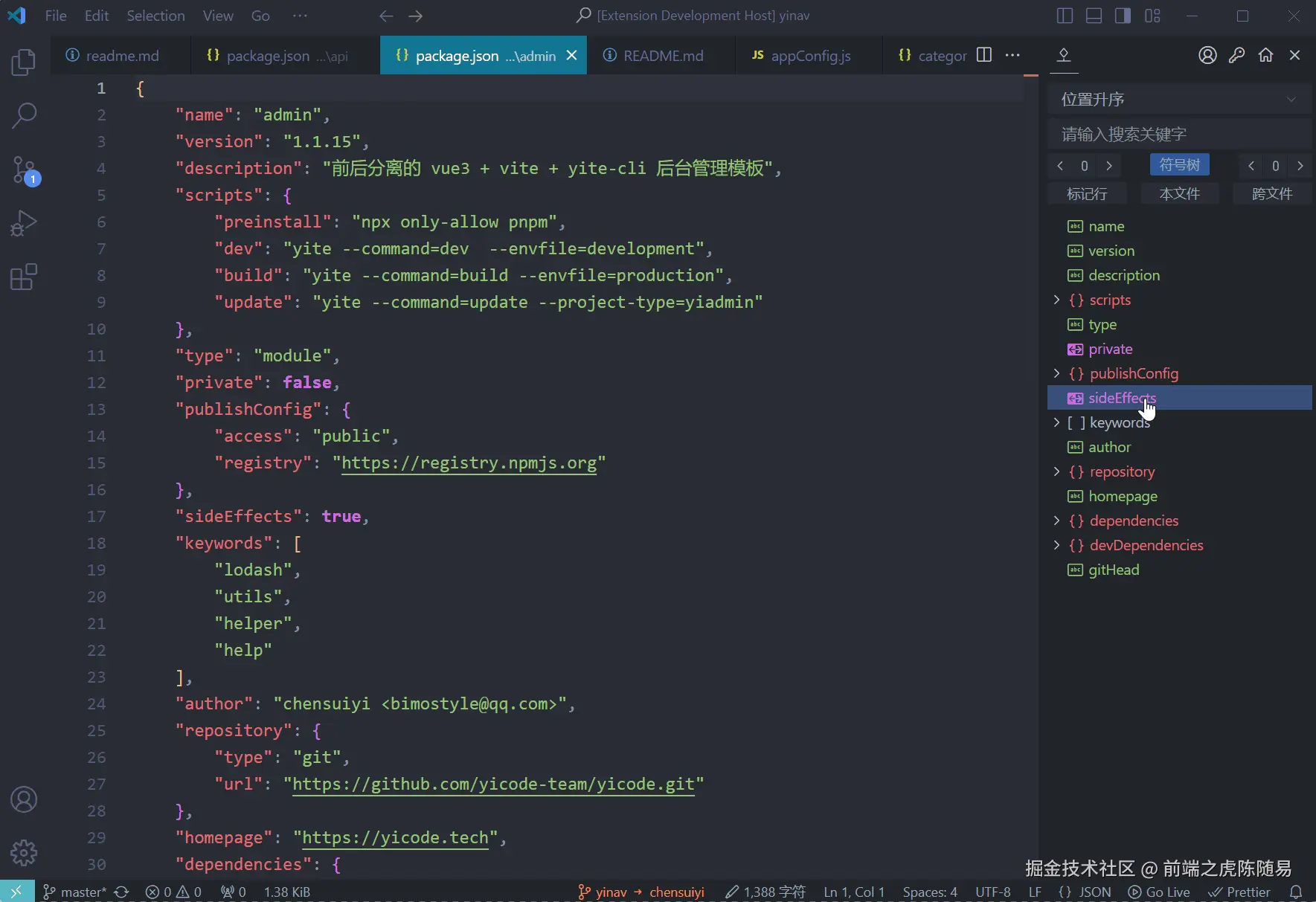The height and width of the screenshot is (902, 1316).
Task: Open the Selection menu
Action: pos(155,16)
